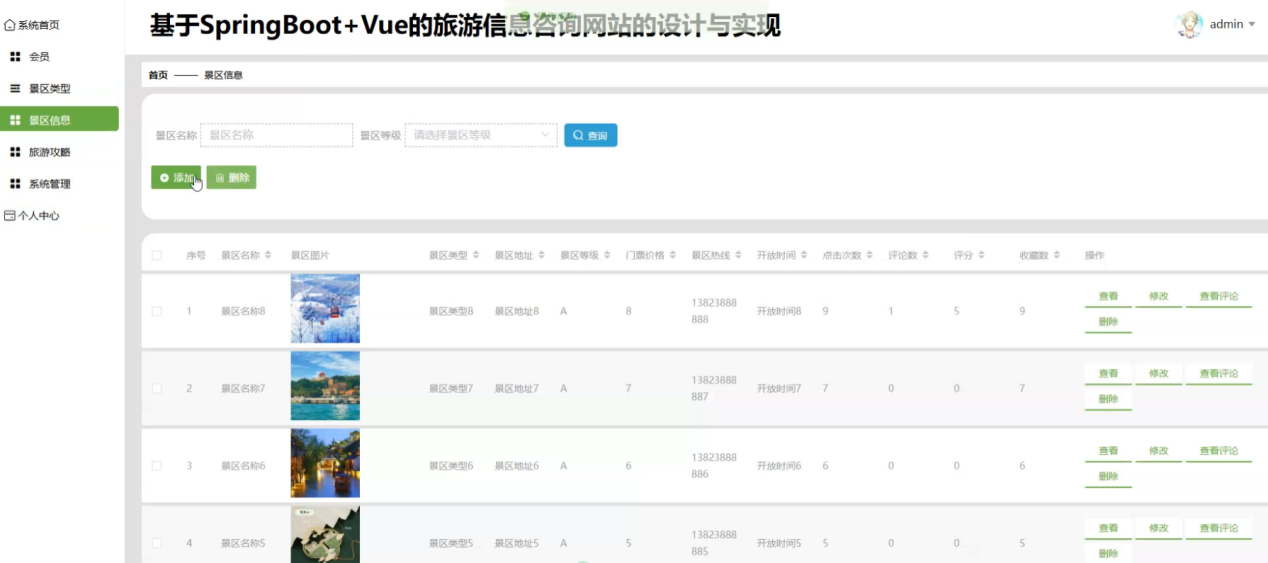The width and height of the screenshot is (1268, 563).
Task: Click the 会员 grid icon in sidebar
Action: click(x=15, y=57)
